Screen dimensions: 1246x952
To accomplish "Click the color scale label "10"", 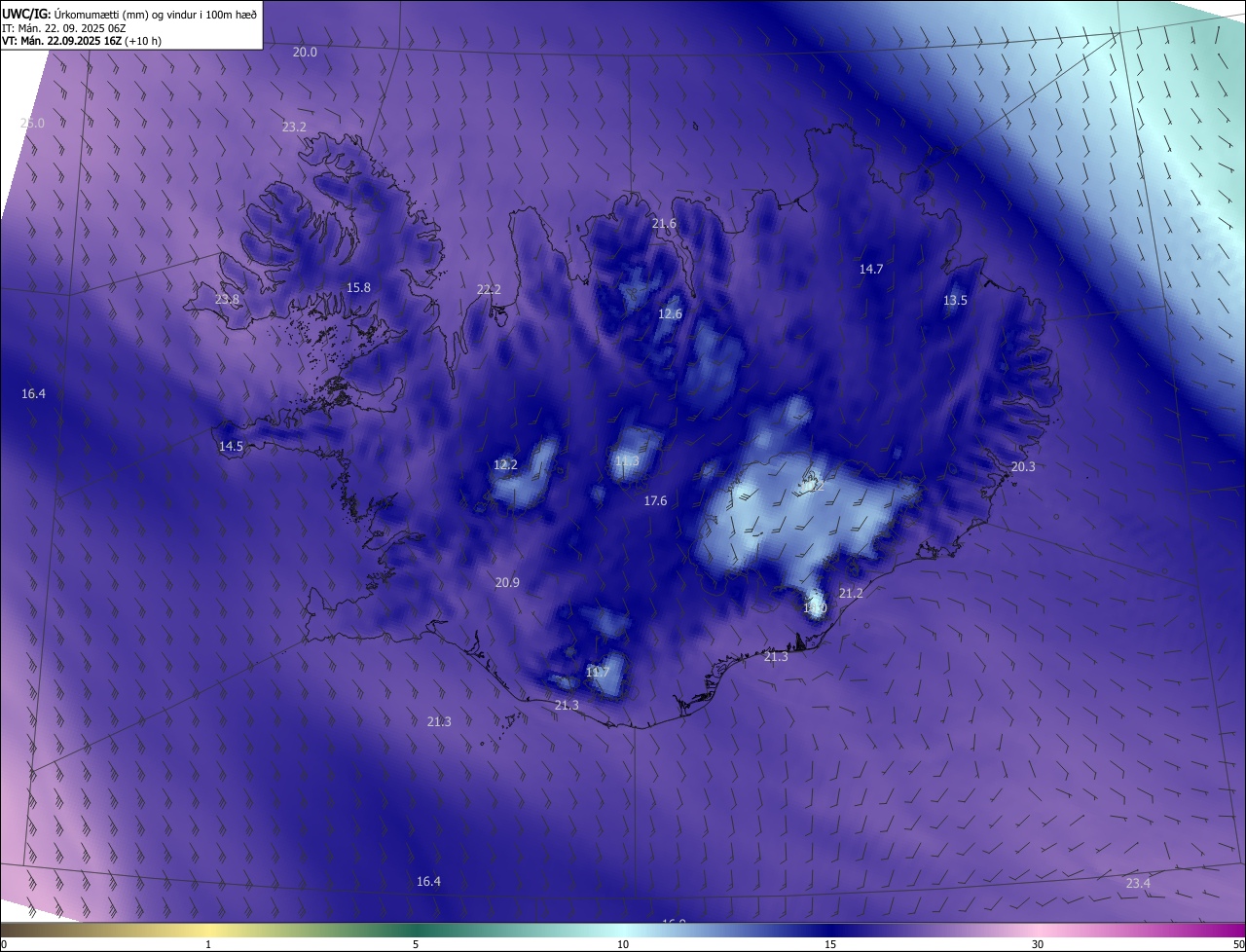I will (x=623, y=944).
